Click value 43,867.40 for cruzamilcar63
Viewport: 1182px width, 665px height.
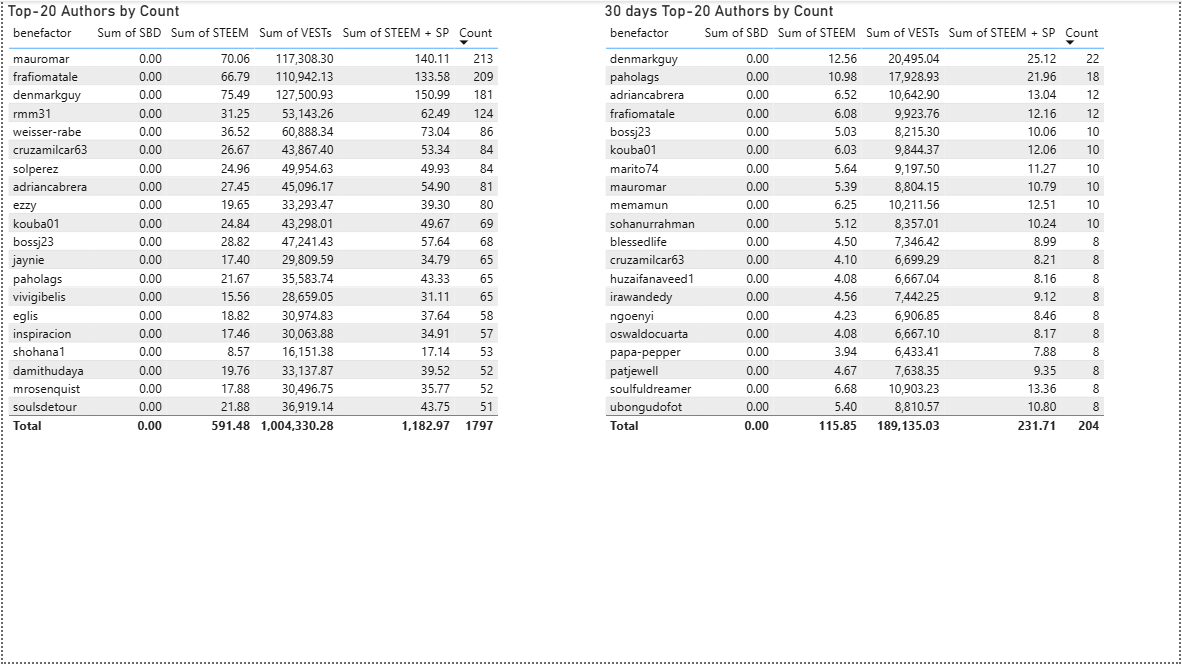tap(308, 150)
